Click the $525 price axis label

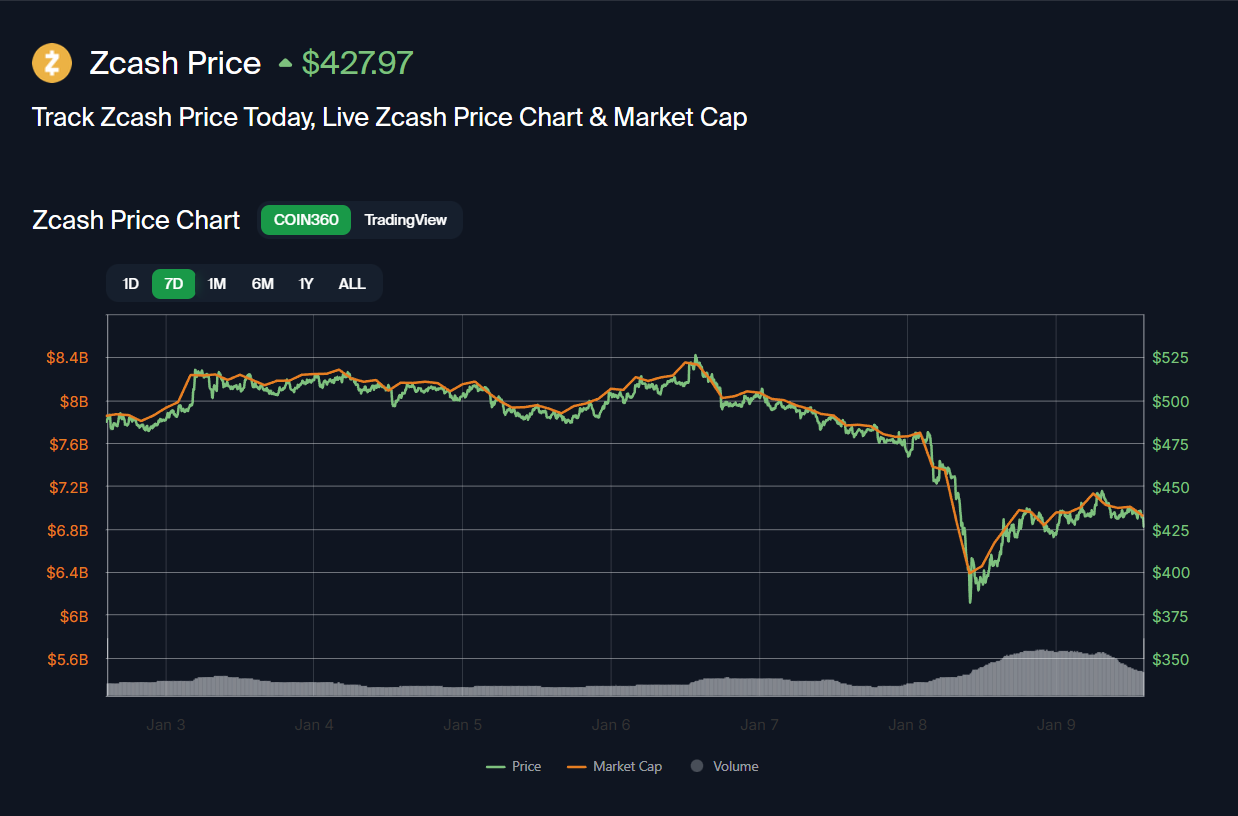click(1170, 358)
